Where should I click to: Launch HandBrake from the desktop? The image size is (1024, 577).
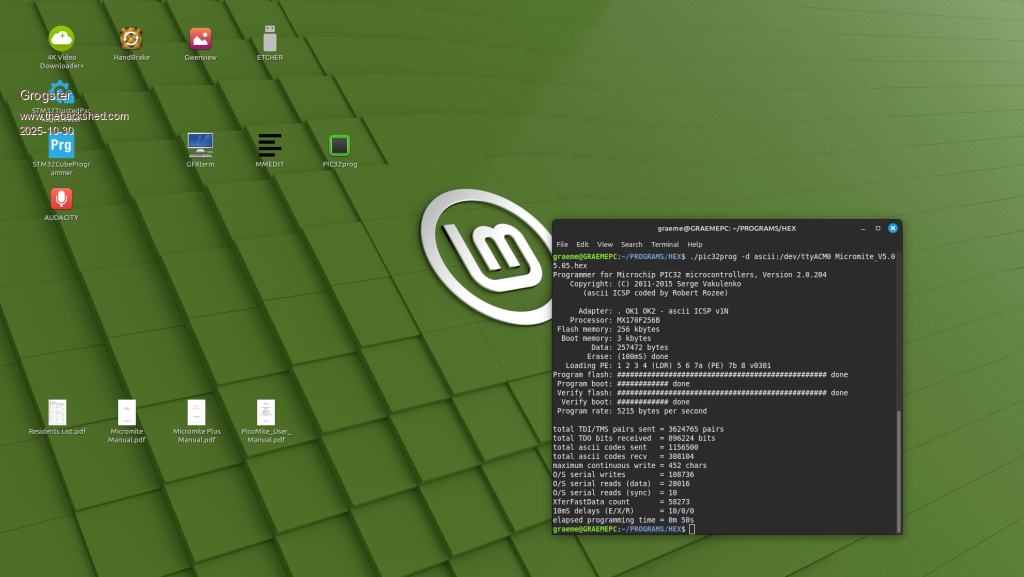click(131, 39)
